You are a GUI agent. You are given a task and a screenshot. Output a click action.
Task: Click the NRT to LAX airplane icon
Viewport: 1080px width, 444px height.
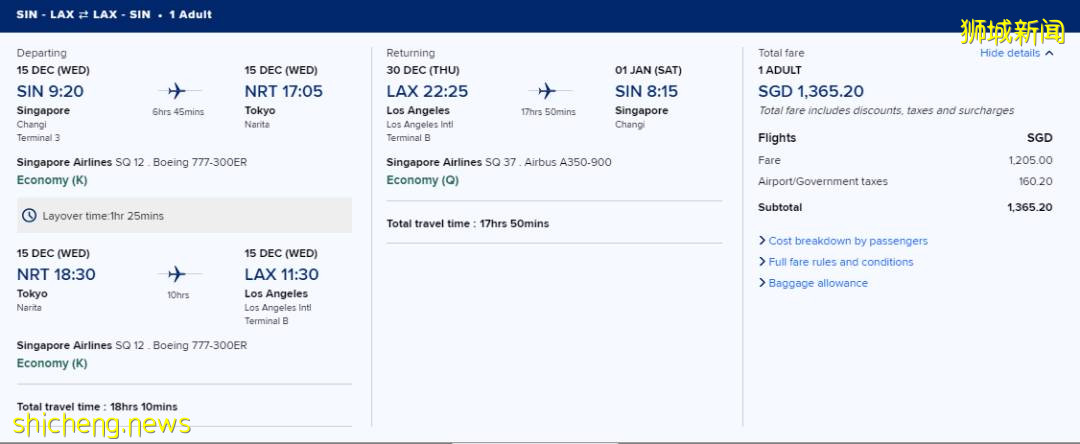click(178, 274)
